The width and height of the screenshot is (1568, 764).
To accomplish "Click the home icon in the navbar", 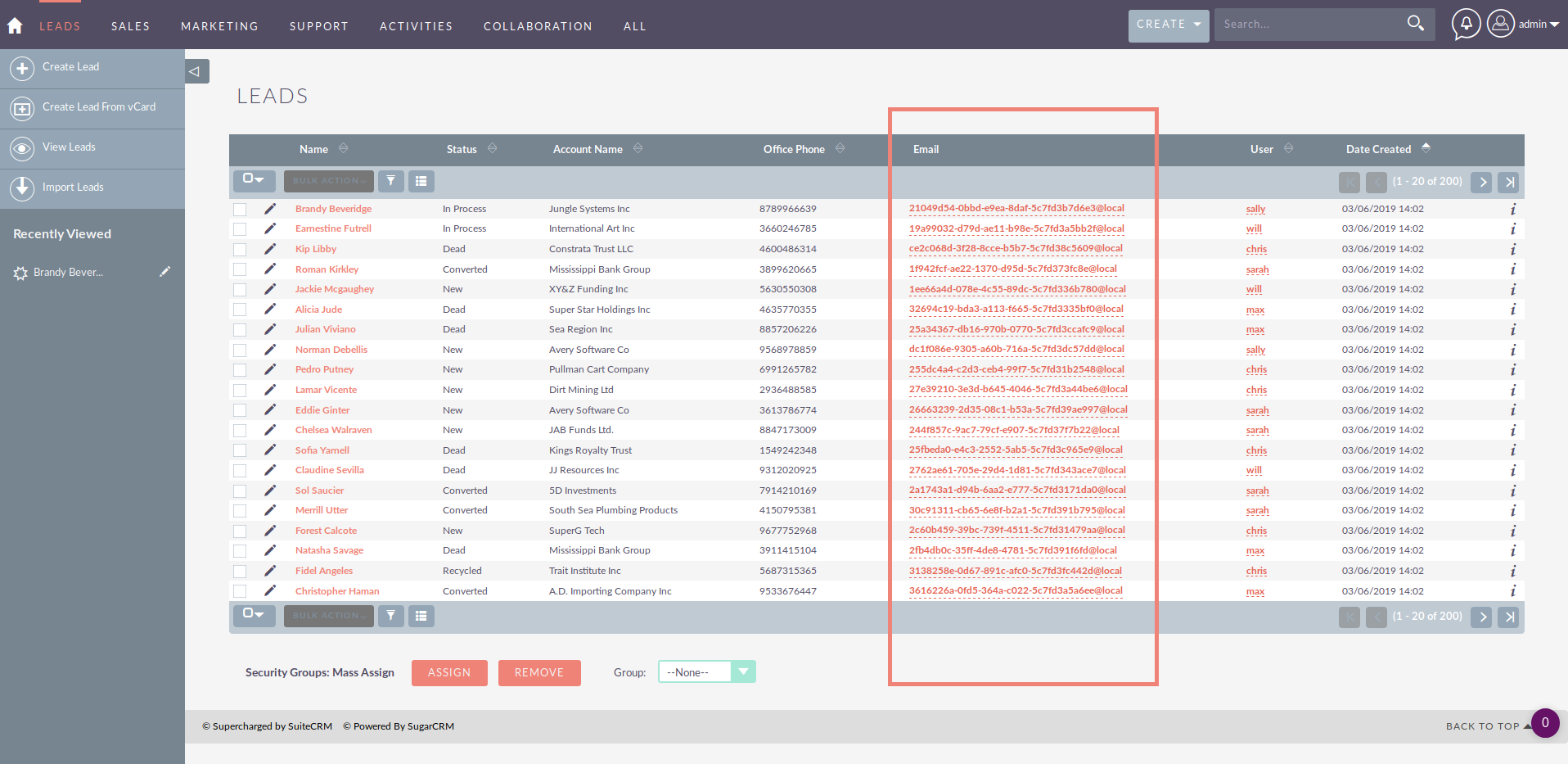I will click(15, 25).
